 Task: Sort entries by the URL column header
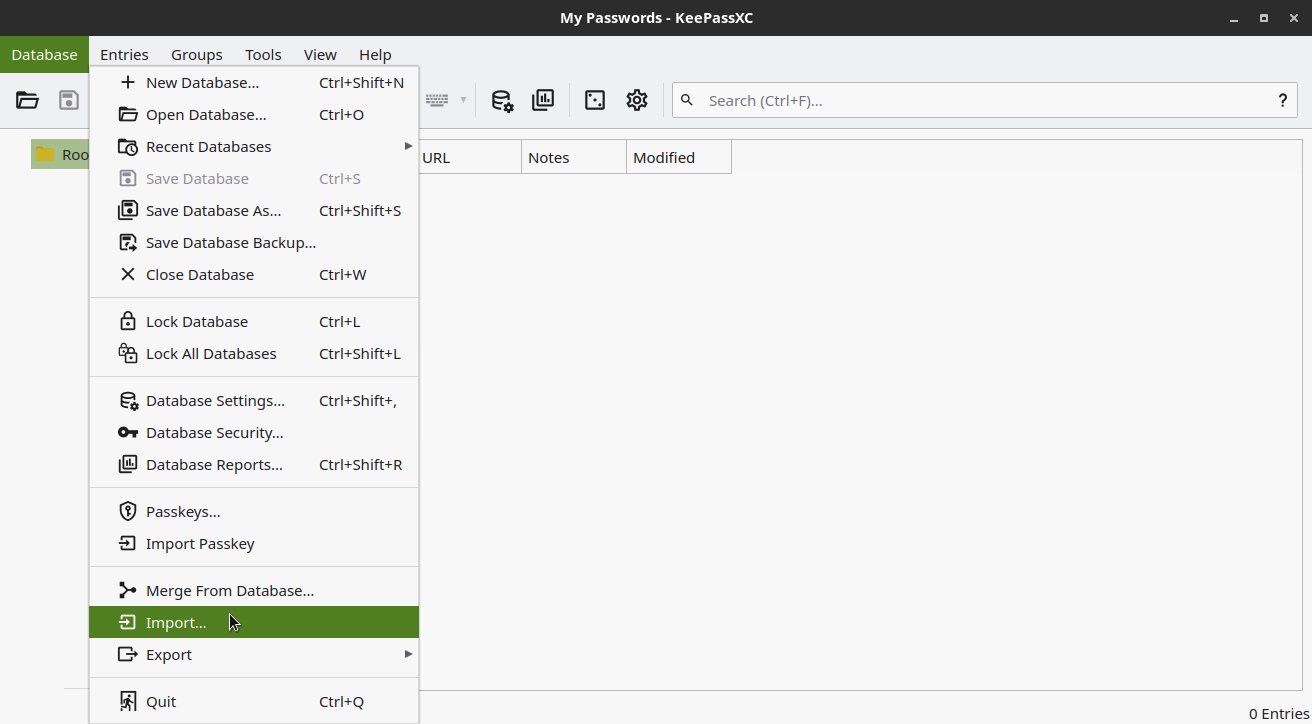pyautogui.click(x=469, y=158)
